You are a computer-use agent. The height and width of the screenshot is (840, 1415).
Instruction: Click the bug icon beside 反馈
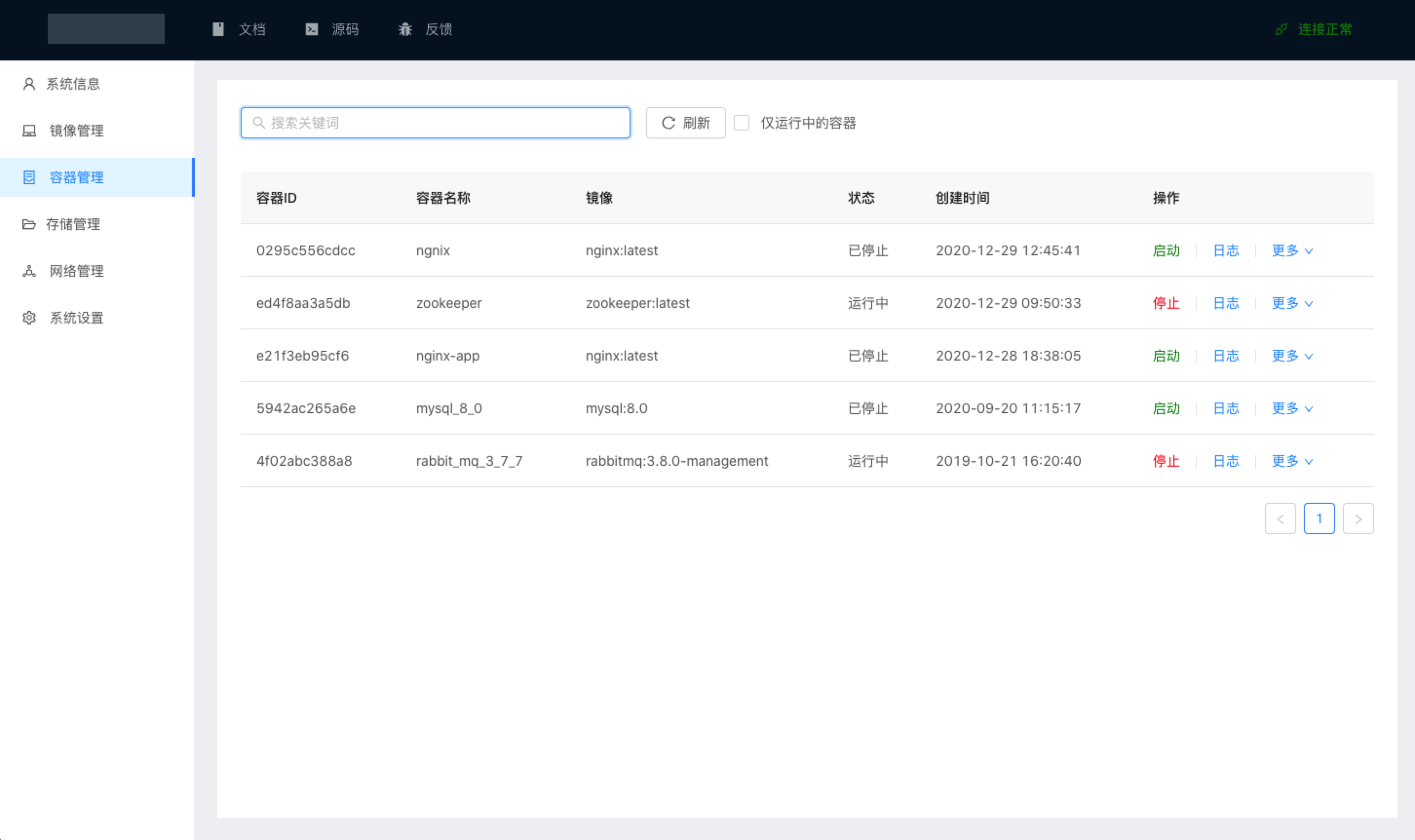click(405, 29)
